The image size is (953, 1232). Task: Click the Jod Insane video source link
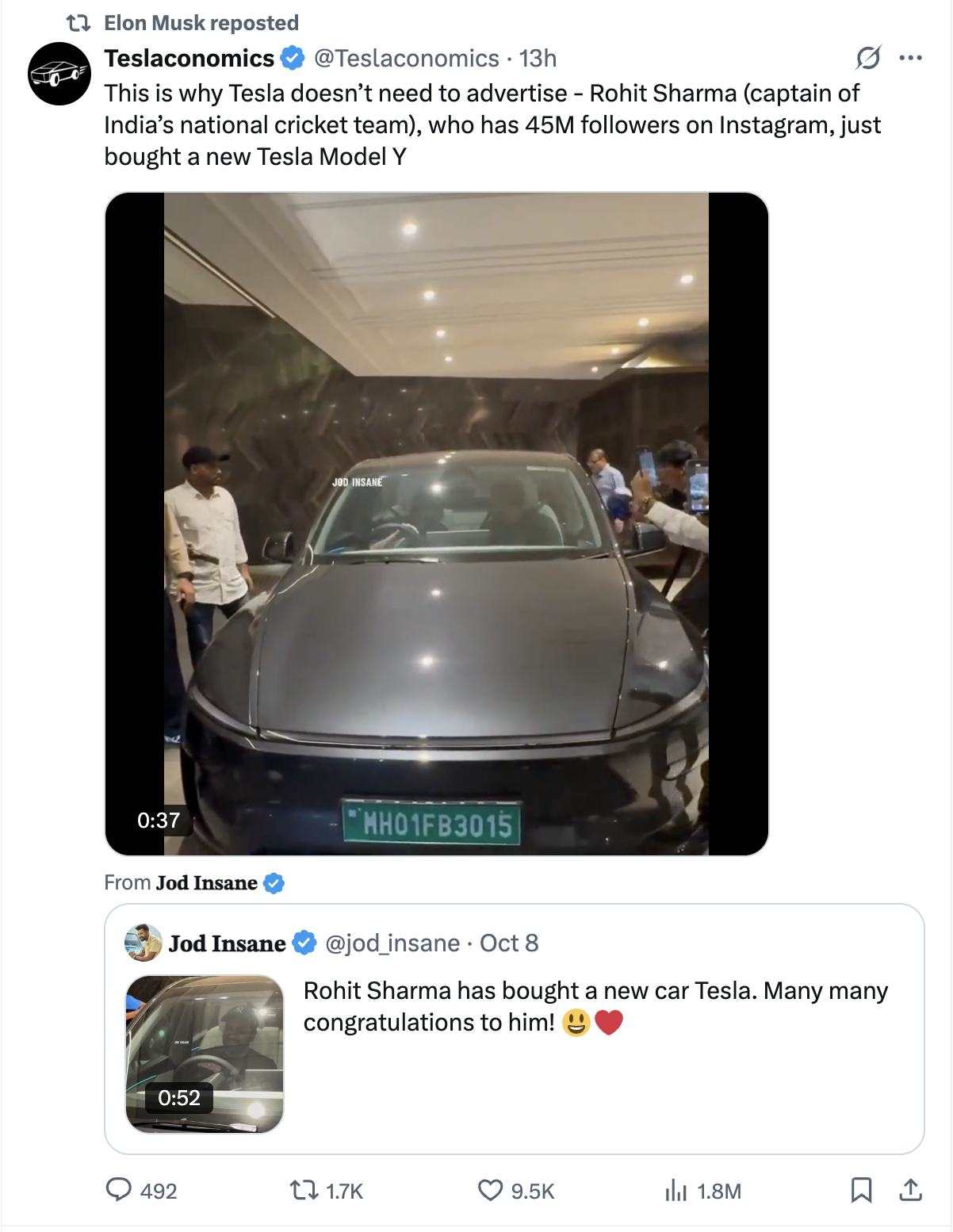(206, 883)
